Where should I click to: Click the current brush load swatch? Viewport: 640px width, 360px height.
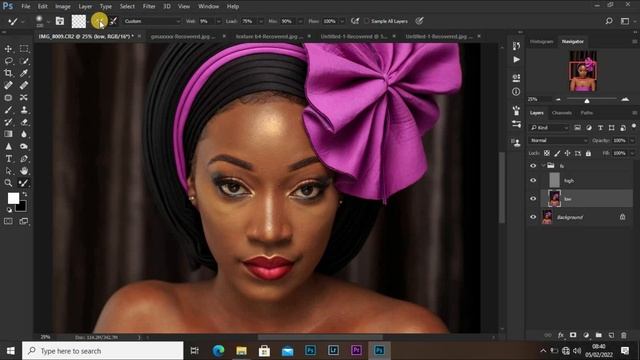tap(79, 21)
